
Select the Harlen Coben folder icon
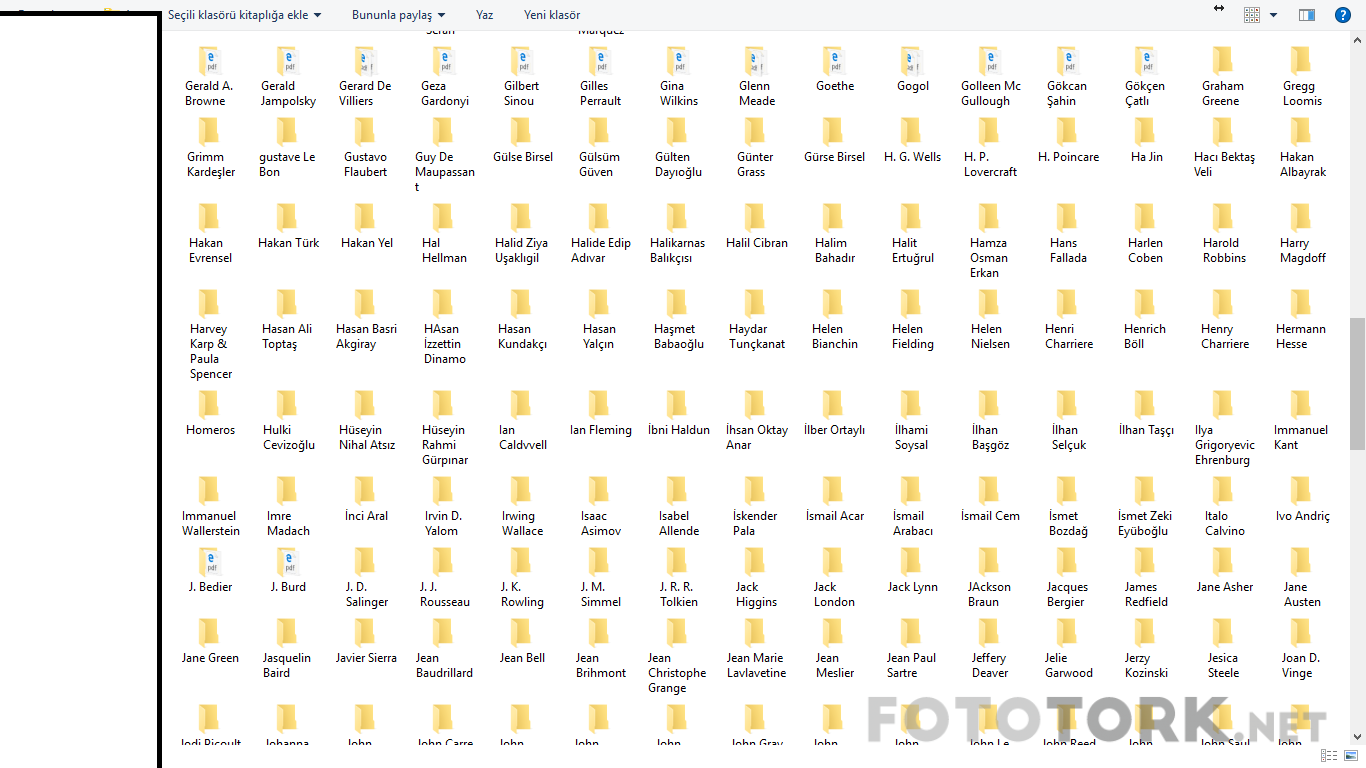click(x=1145, y=218)
